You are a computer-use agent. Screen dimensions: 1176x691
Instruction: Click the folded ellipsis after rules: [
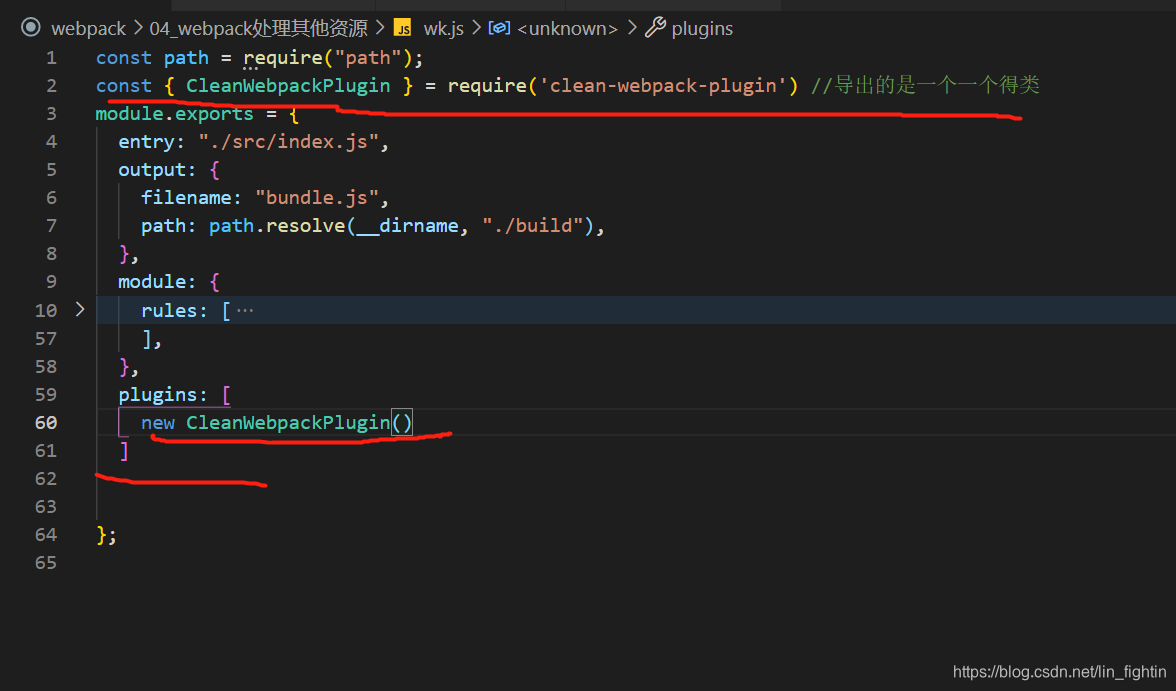pos(245,311)
